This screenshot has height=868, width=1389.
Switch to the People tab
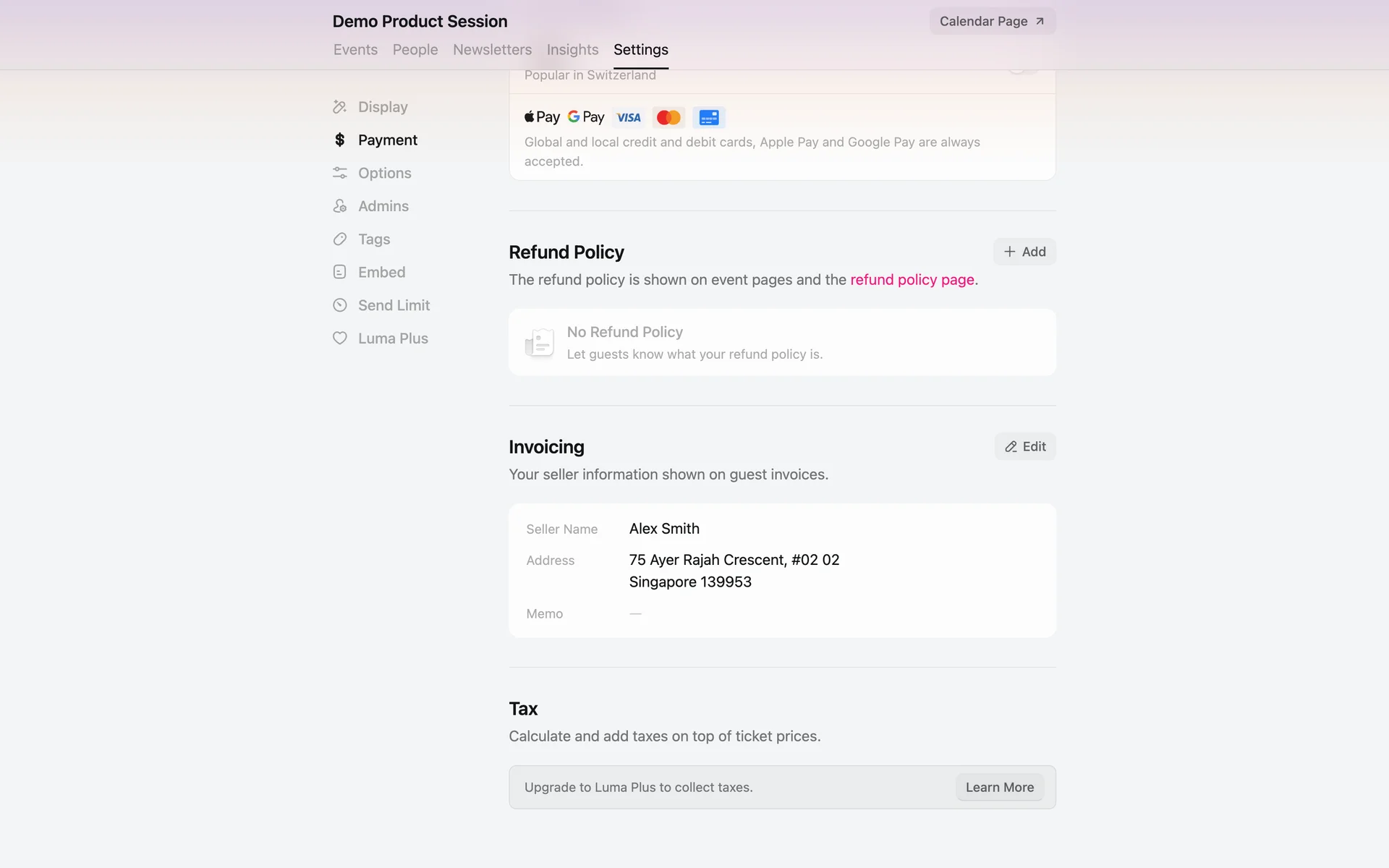pyautogui.click(x=415, y=50)
